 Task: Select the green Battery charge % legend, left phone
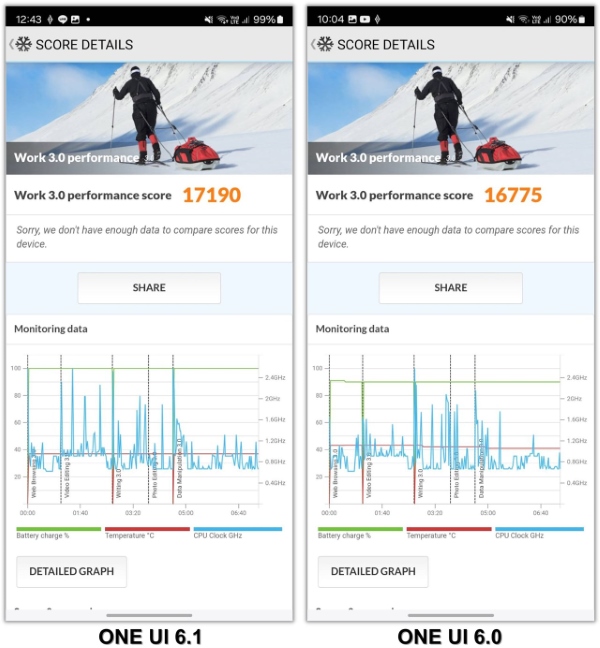(58, 531)
